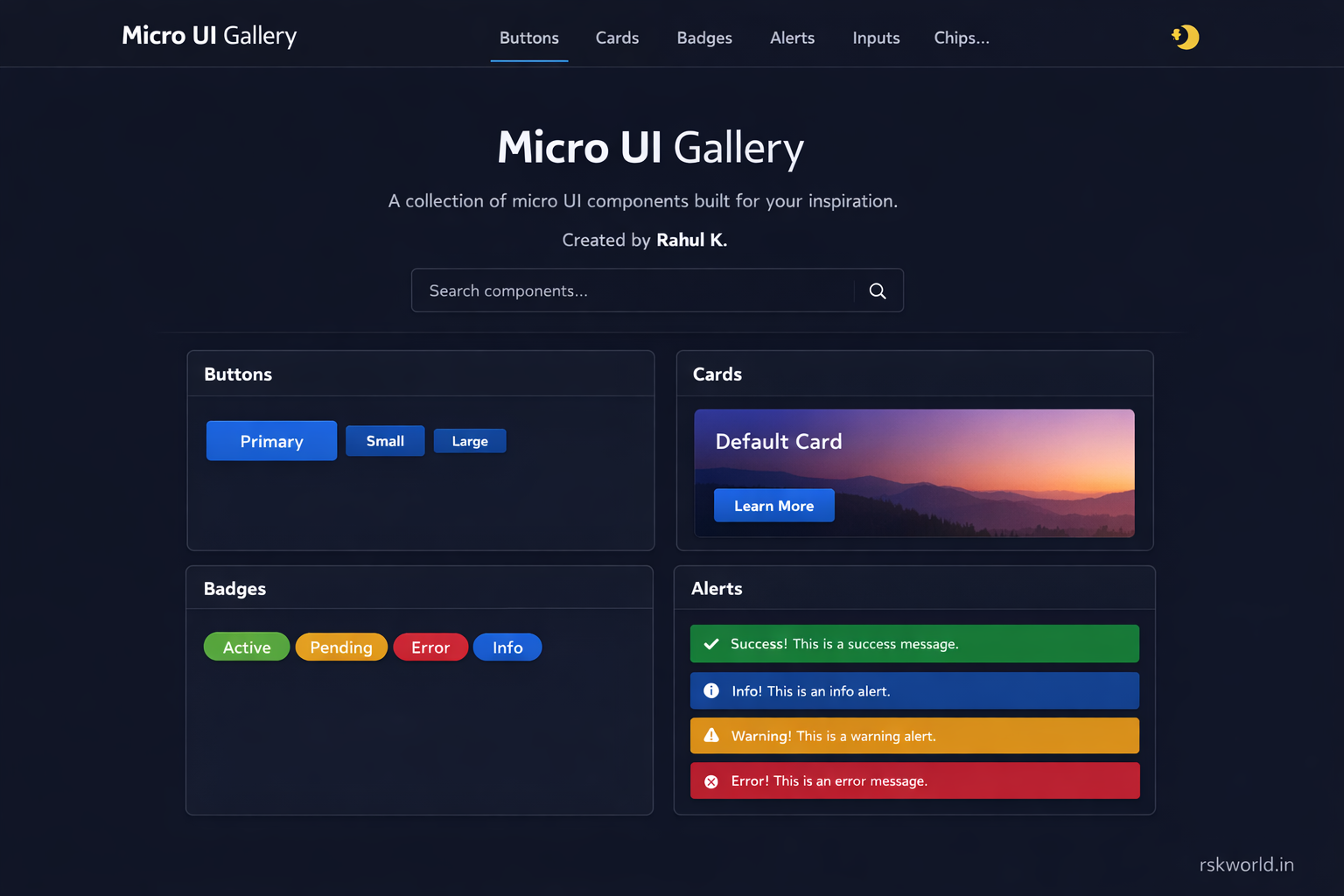Toggle the Pending badge

point(341,647)
